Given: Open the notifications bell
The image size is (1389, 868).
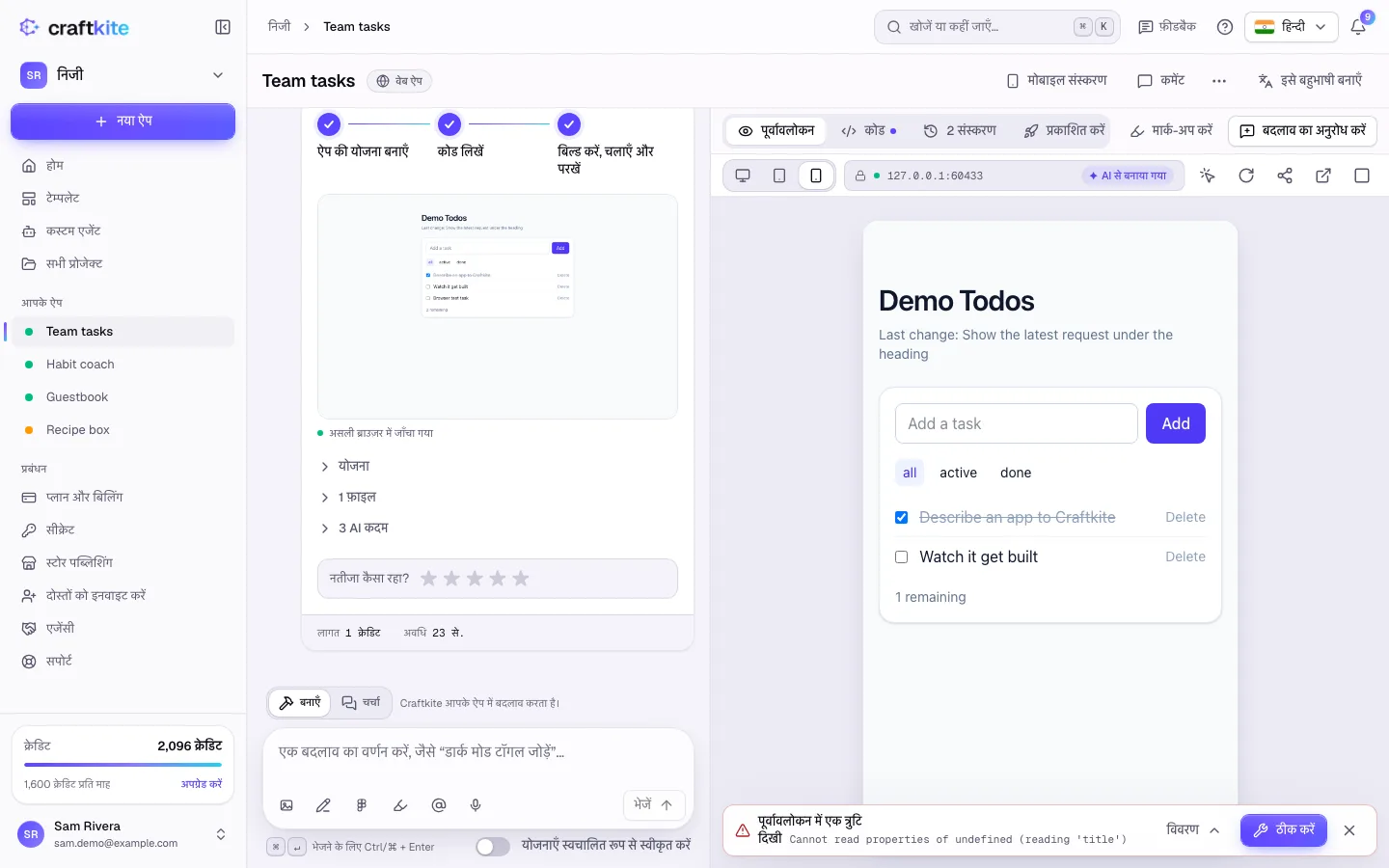Looking at the screenshot, I should (x=1358, y=27).
